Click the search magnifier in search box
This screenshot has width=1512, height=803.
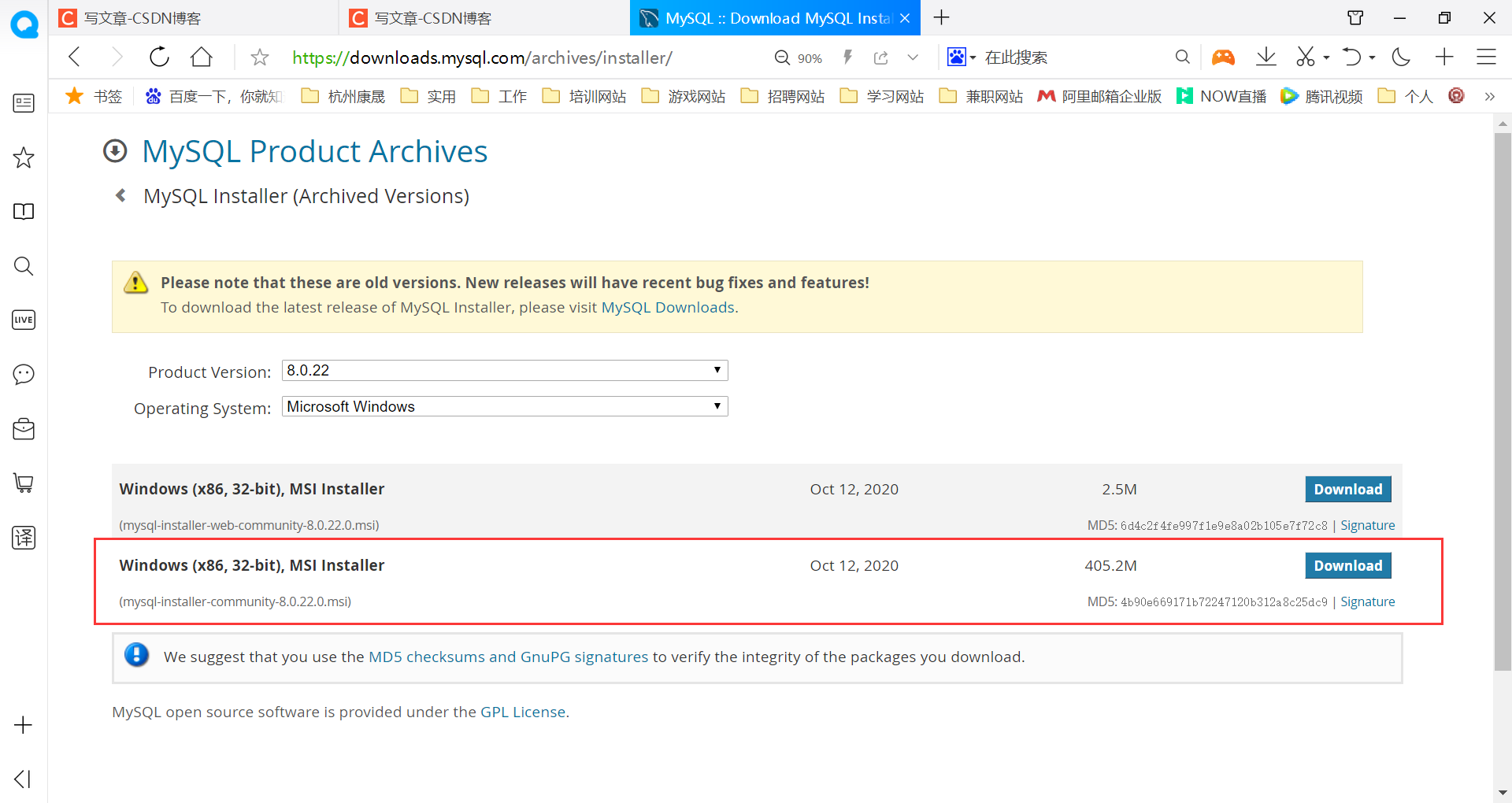point(1182,57)
